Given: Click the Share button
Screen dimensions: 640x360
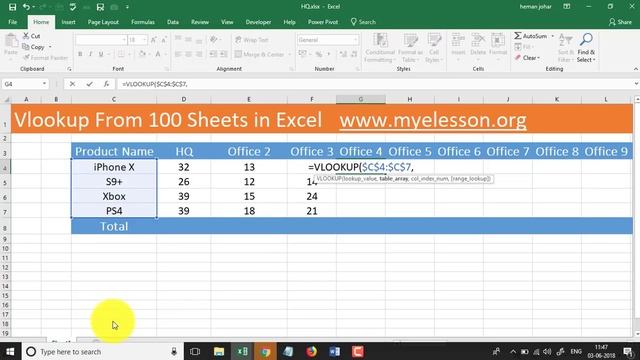Looking at the screenshot, I should (620, 22).
